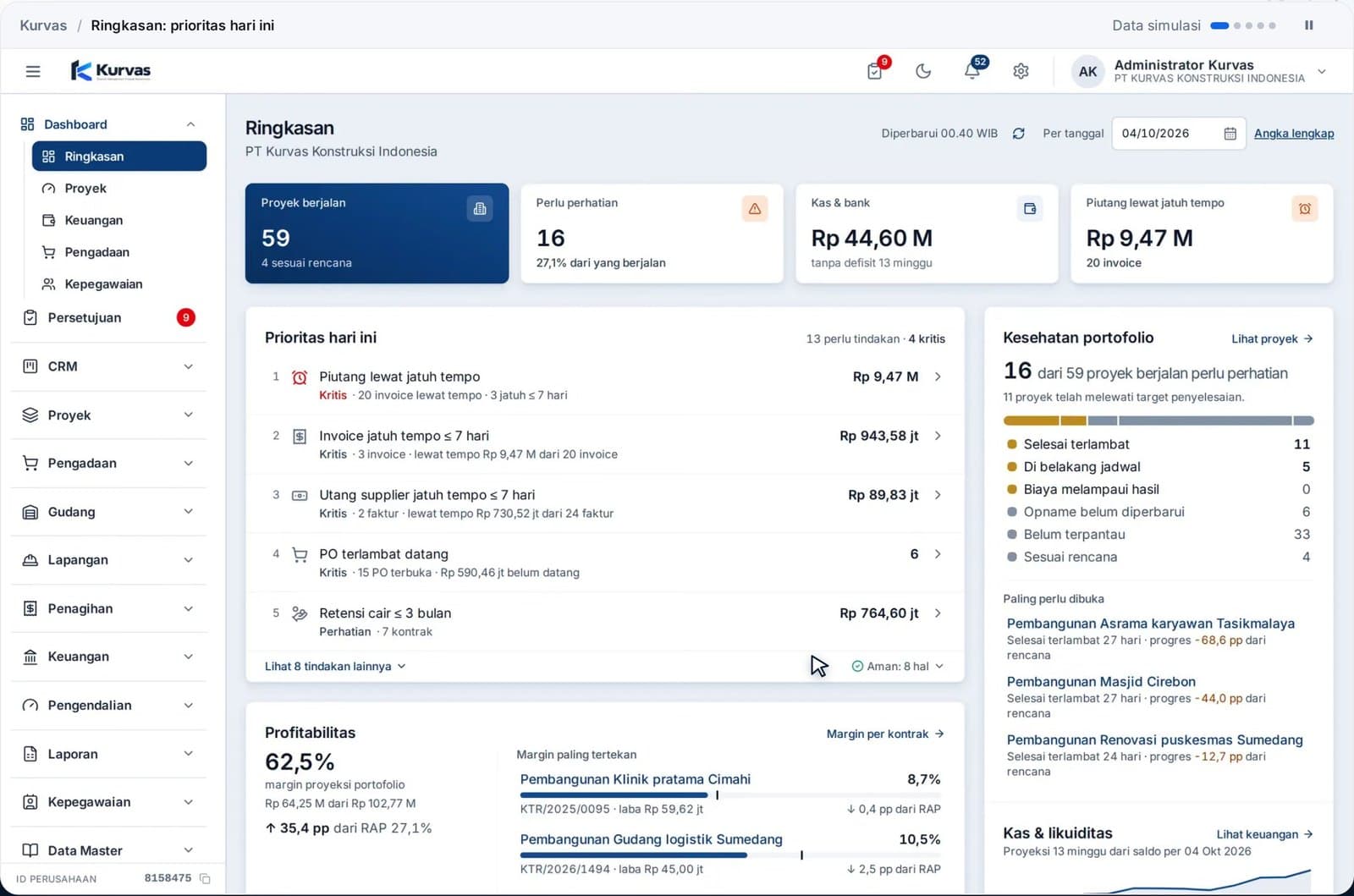
Task: Open the hamburger menu icon
Action: (x=33, y=71)
